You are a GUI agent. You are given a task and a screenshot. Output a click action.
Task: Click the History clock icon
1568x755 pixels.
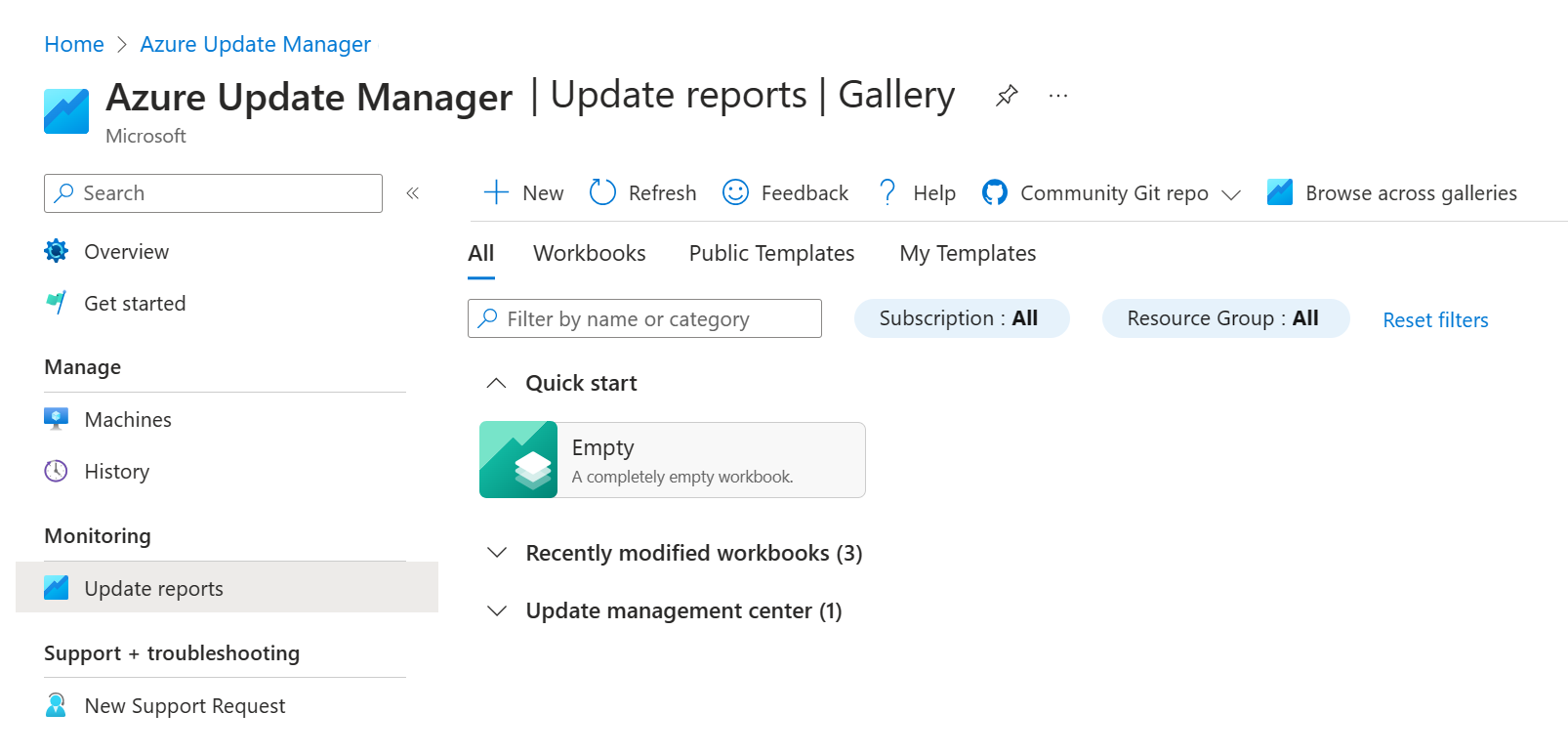(57, 471)
